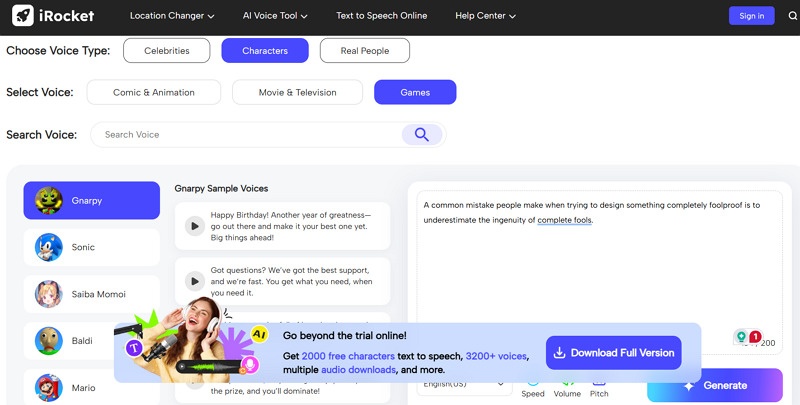Click Download Full Version button
Screen dimensions: 800x405
coord(614,353)
